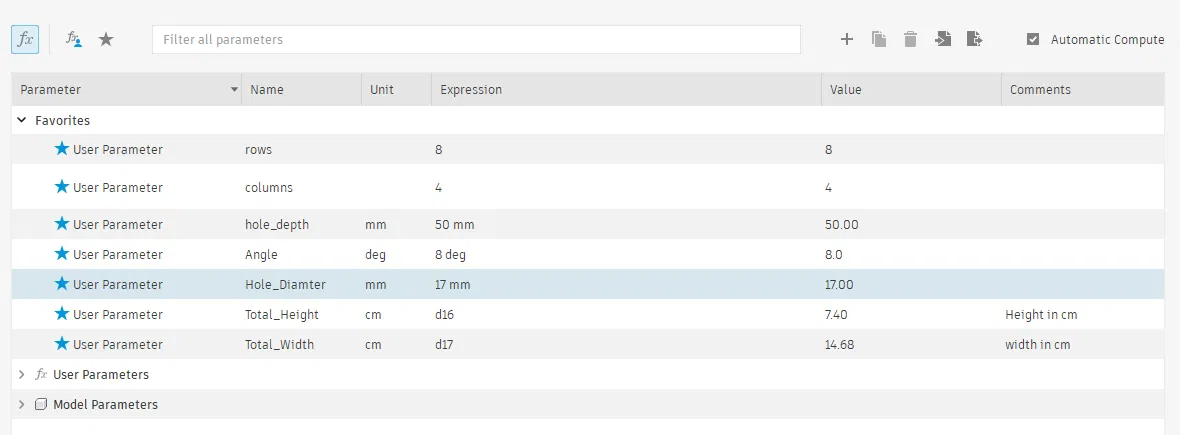Toggle favorite star for Hole_Diamter
The width and height of the screenshot is (1180, 435).
tap(62, 284)
